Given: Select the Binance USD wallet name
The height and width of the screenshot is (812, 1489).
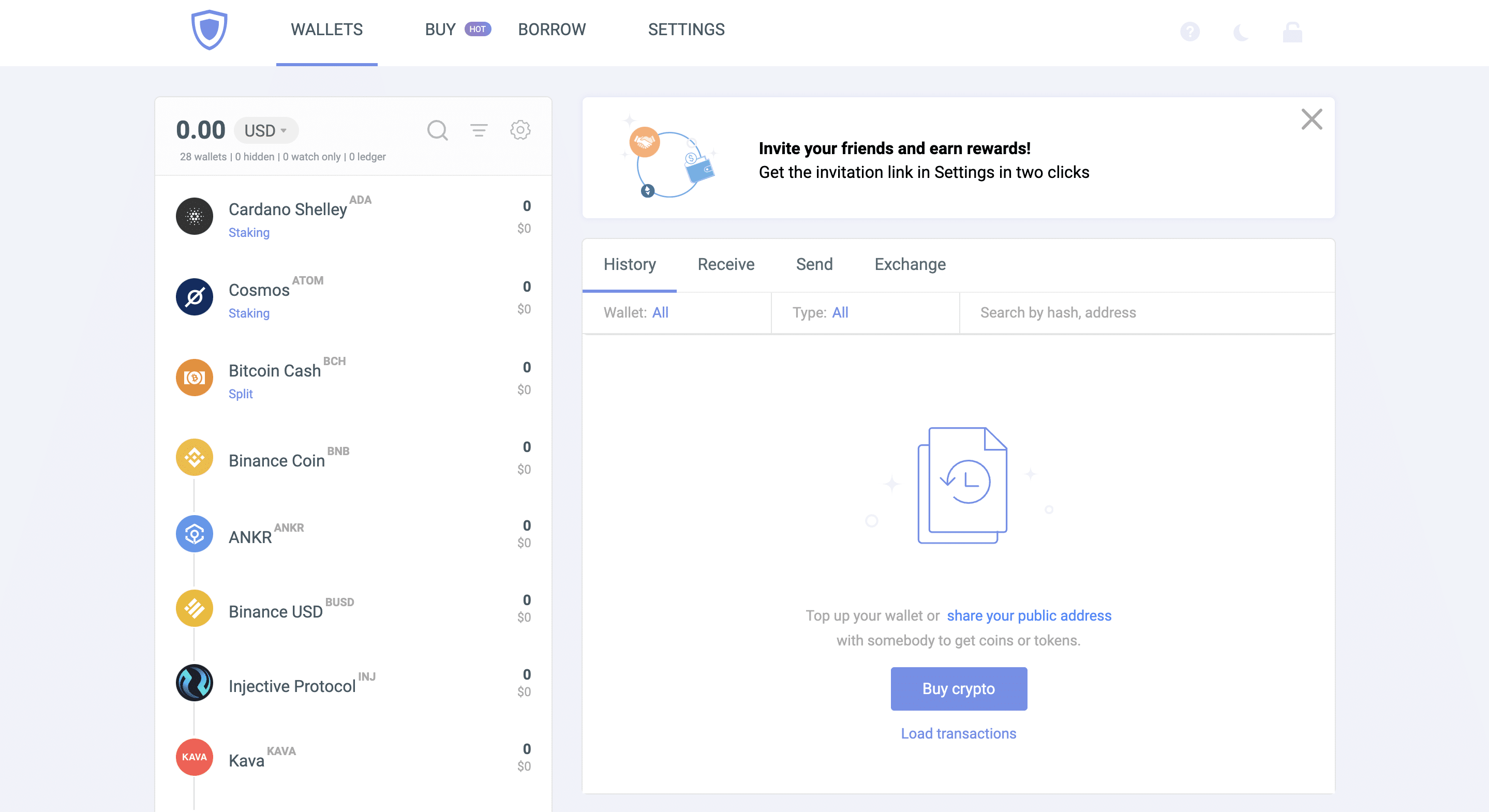Looking at the screenshot, I should (x=275, y=611).
